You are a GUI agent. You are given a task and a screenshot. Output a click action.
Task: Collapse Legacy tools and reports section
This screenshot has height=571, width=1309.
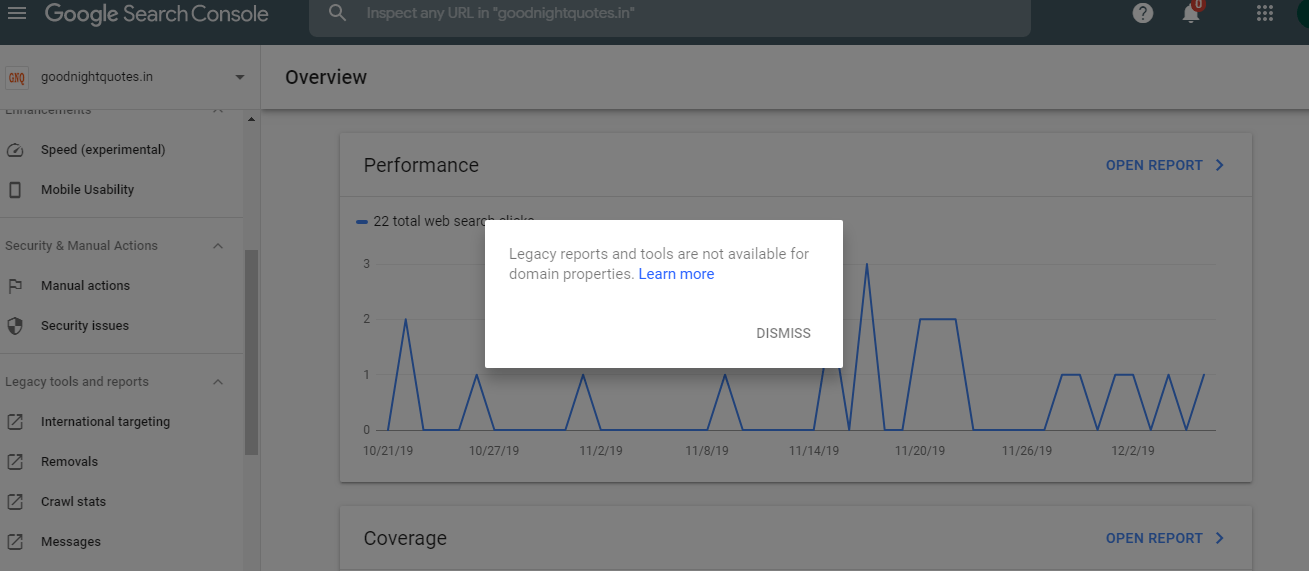218,382
